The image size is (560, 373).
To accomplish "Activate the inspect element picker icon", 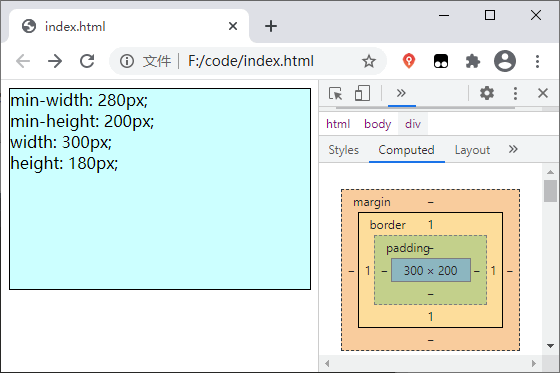I will [335, 94].
